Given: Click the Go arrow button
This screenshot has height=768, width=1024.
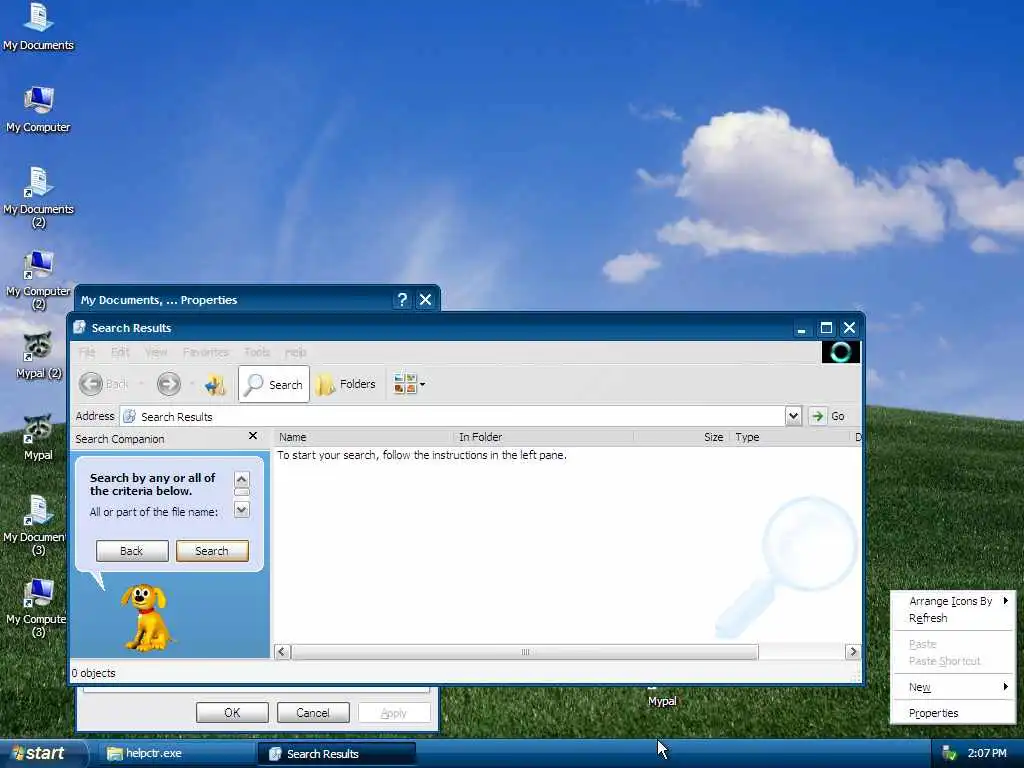Looking at the screenshot, I should pos(817,416).
